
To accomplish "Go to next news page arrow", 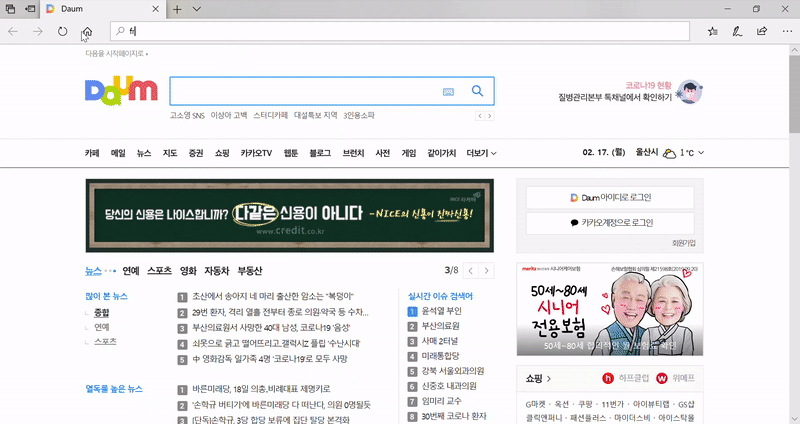I will coord(486,270).
